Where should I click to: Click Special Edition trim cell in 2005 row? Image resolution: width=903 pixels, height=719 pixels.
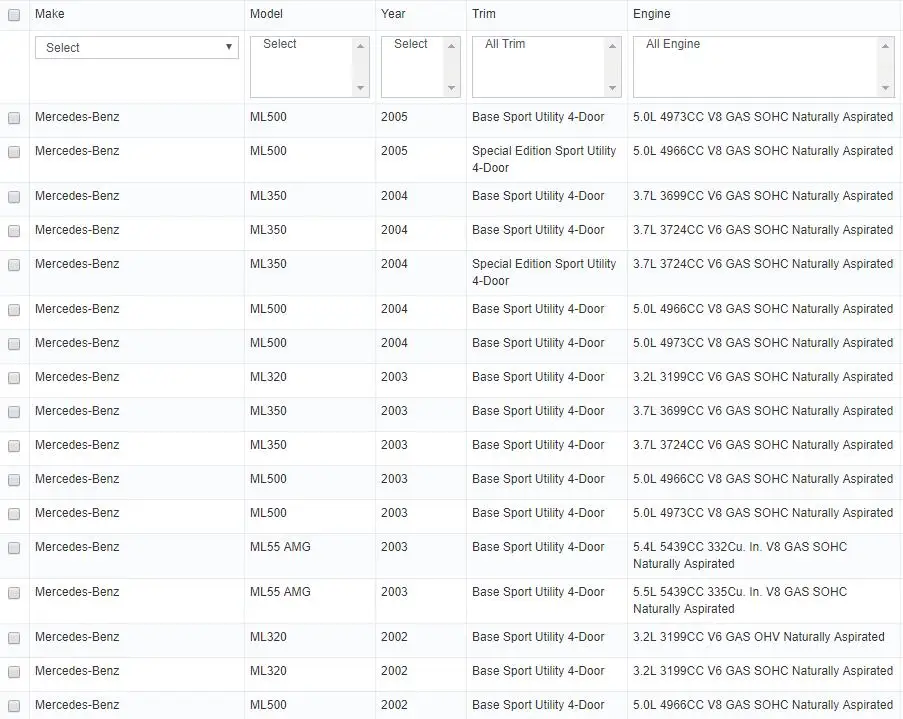coord(544,160)
